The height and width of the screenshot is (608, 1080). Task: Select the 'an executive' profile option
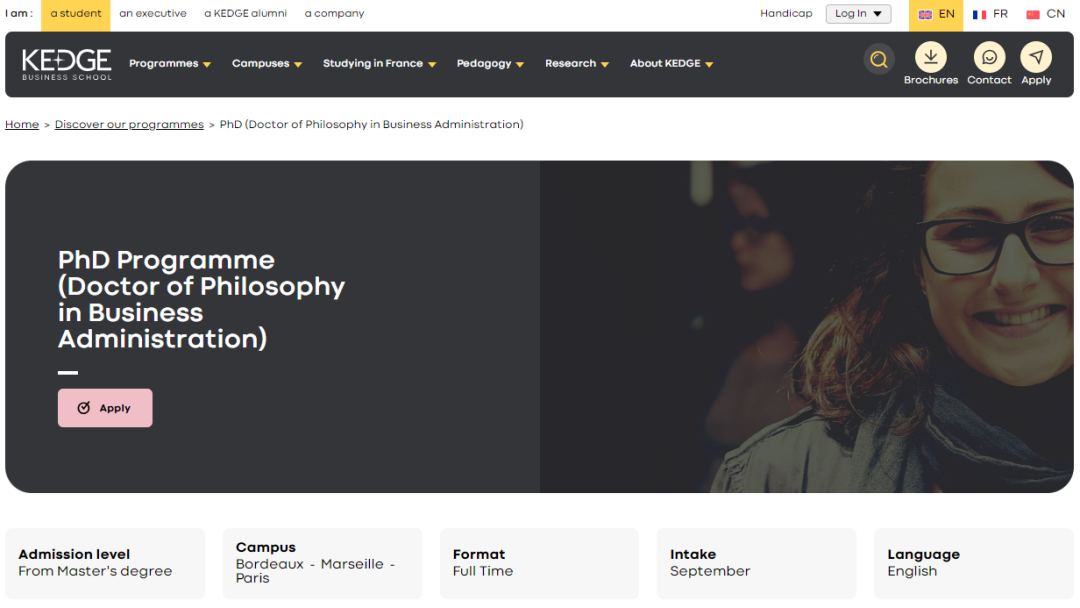click(153, 14)
